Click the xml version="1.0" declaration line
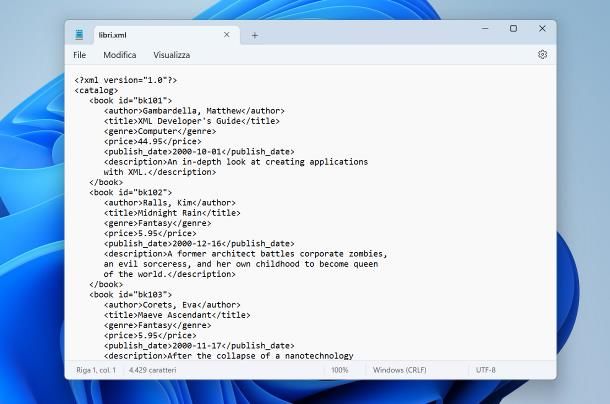This screenshot has height=404, width=610. (126, 80)
